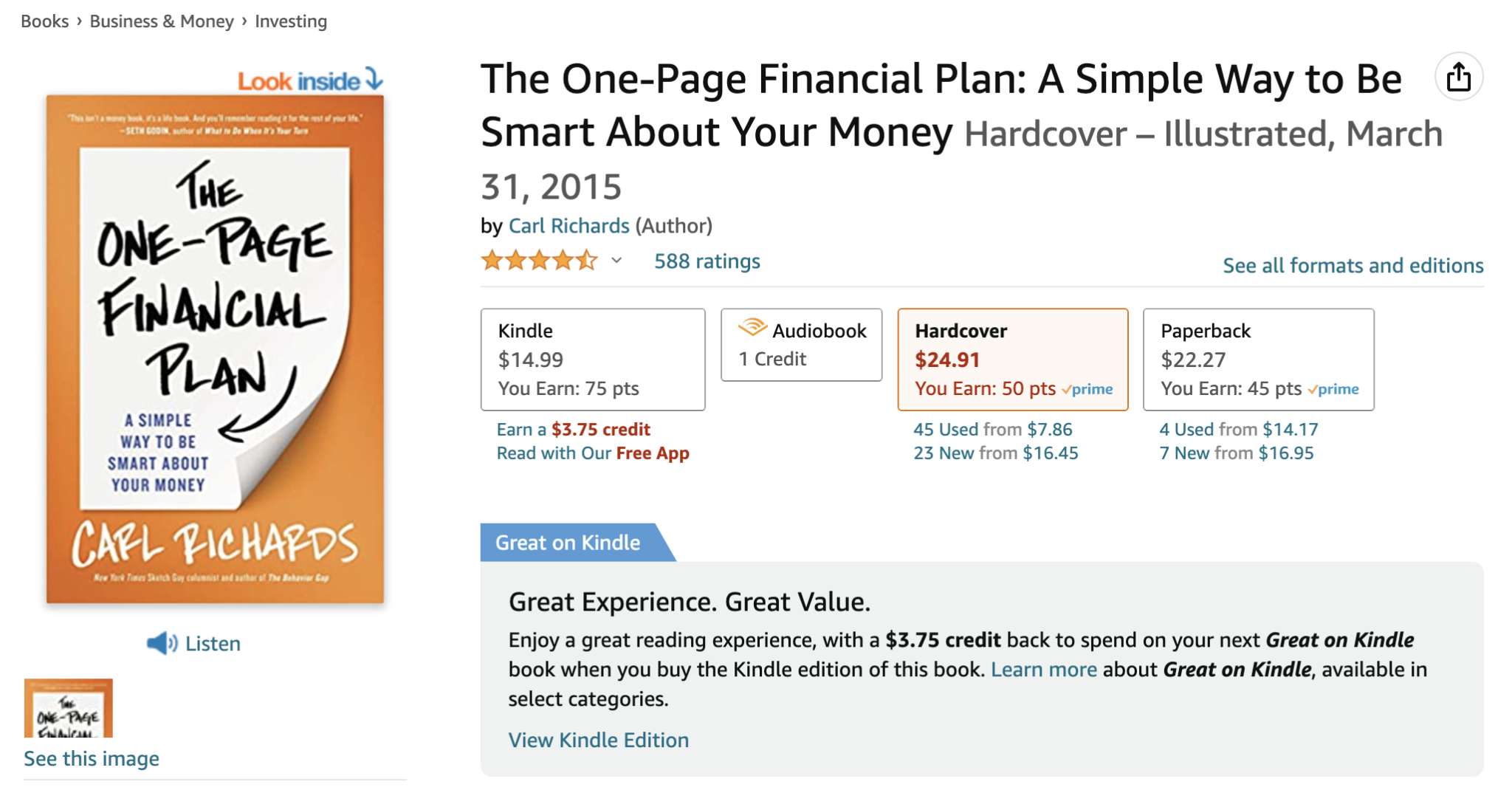The width and height of the screenshot is (1512, 790).
Task: Open View Kindle Edition
Action: tap(598, 740)
